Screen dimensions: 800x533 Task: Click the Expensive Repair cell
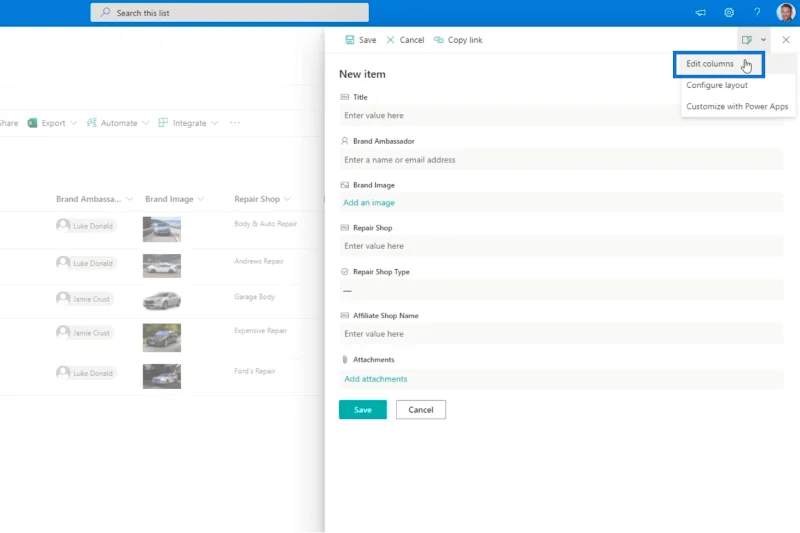(x=260, y=331)
